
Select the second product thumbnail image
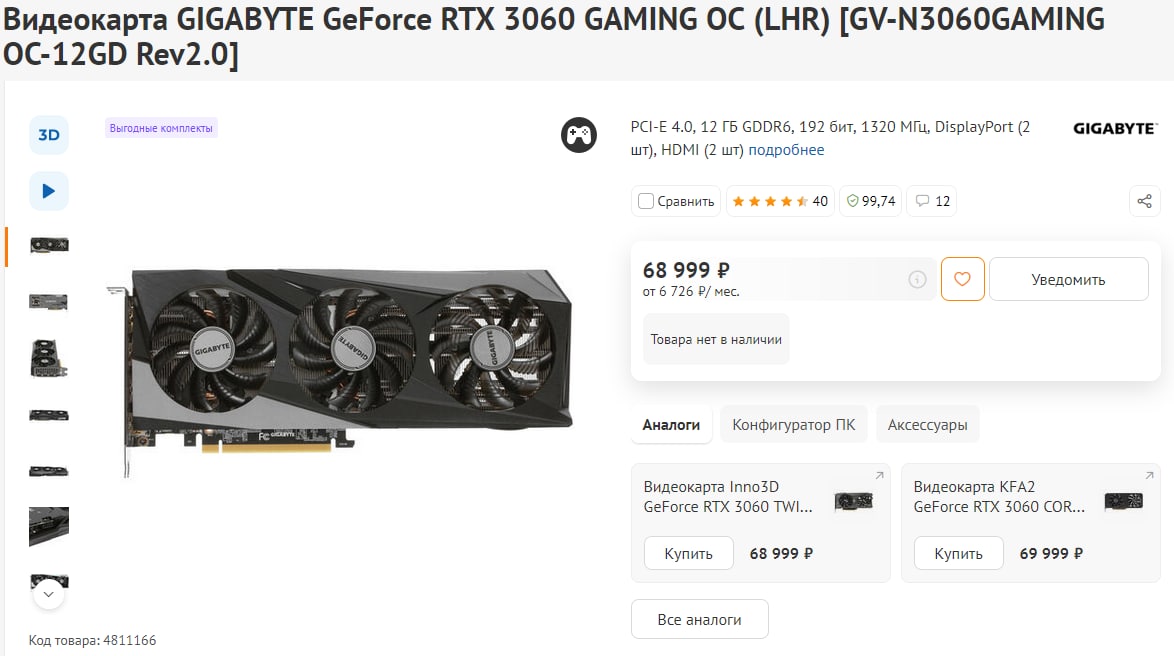(x=49, y=302)
